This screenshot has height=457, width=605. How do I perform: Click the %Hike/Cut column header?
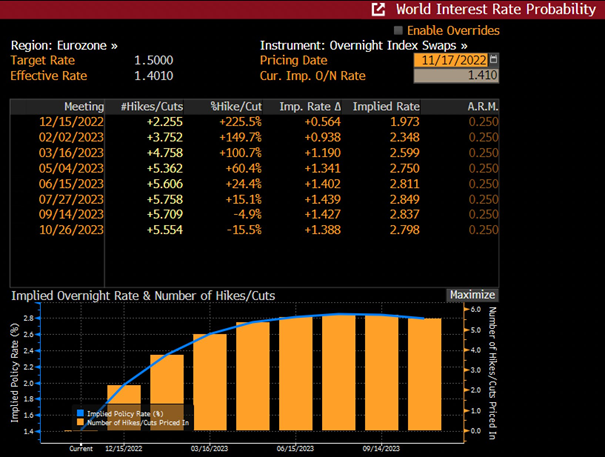[x=236, y=107]
